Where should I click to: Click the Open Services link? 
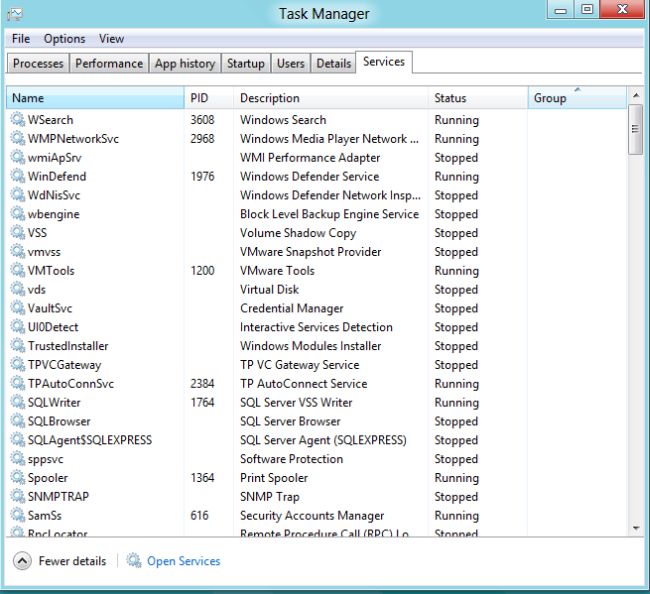(x=184, y=561)
